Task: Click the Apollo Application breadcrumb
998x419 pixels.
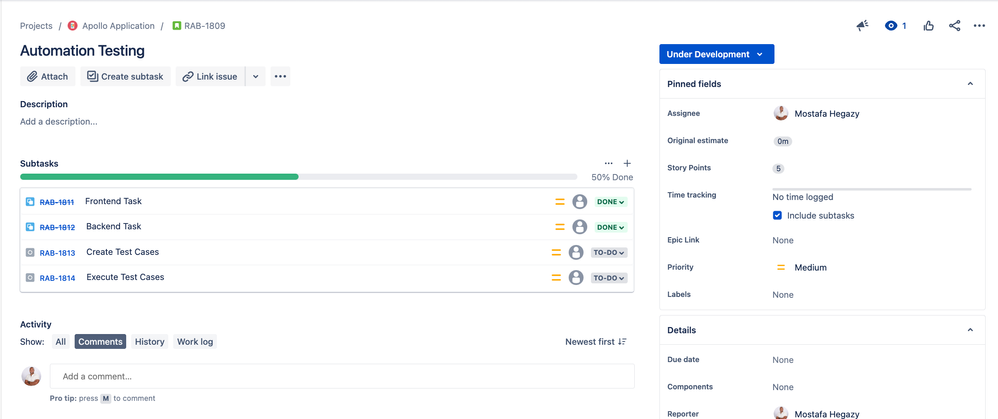Action: (x=118, y=26)
